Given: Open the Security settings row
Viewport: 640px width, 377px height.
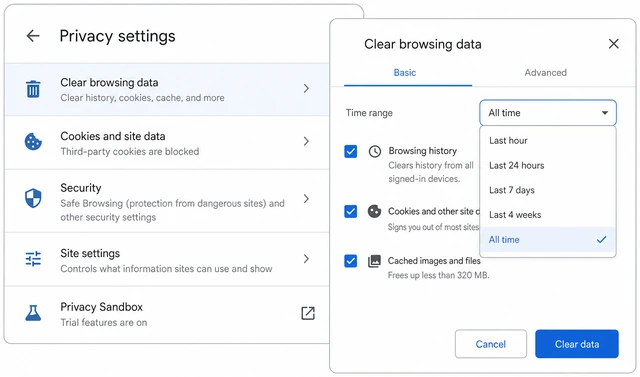Looking at the screenshot, I should pos(167,201).
